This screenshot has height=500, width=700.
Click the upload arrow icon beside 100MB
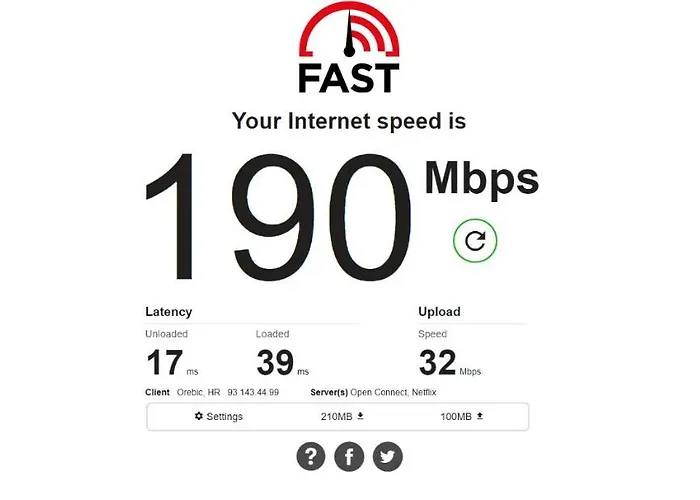coord(480,416)
